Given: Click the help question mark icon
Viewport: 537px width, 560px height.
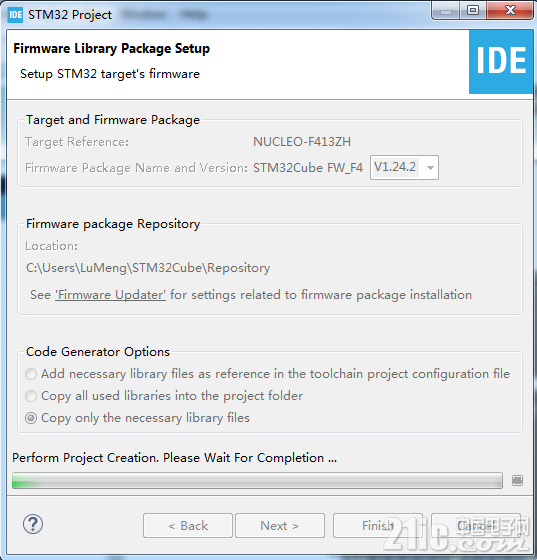Looking at the screenshot, I should click(33, 525).
